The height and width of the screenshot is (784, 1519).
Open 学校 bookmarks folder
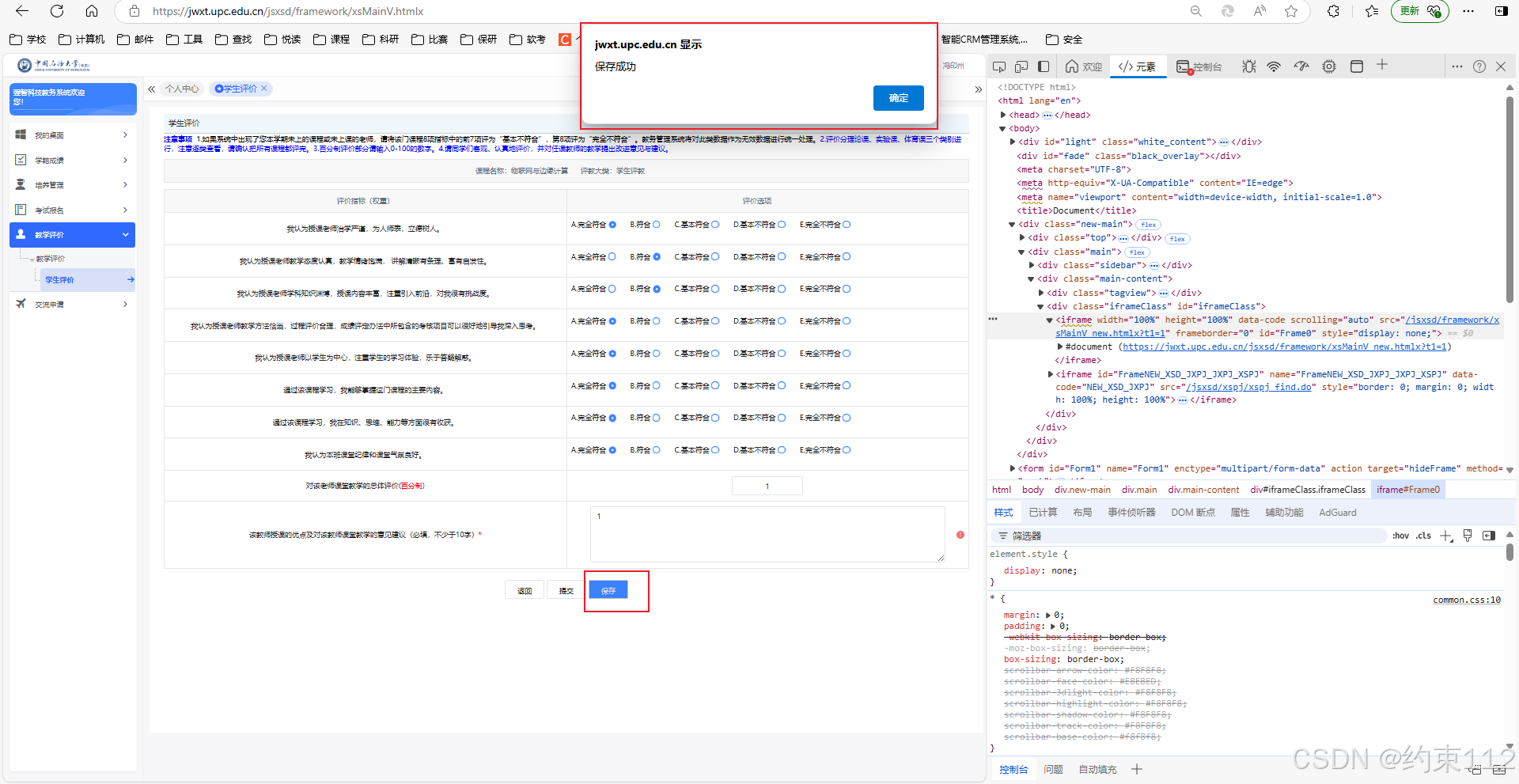pyautogui.click(x=28, y=39)
